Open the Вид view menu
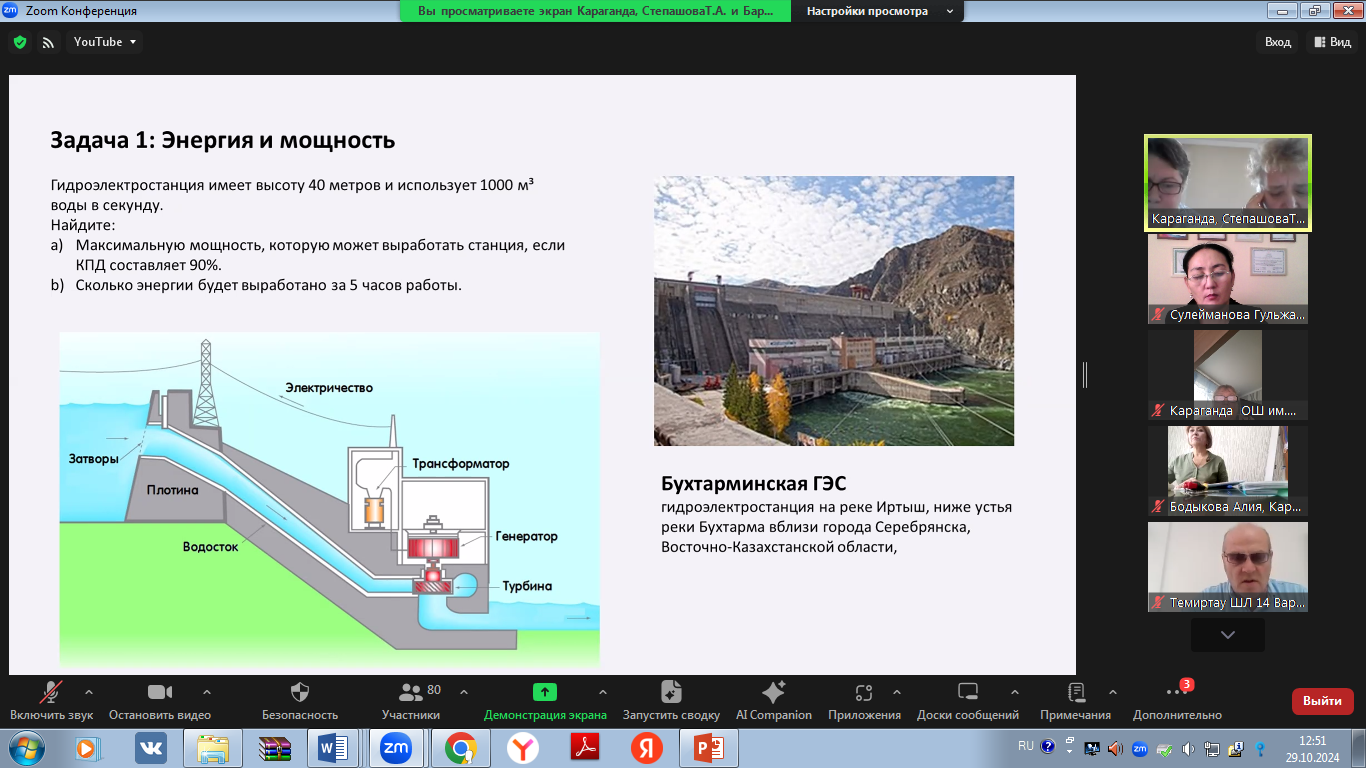 [x=1333, y=42]
